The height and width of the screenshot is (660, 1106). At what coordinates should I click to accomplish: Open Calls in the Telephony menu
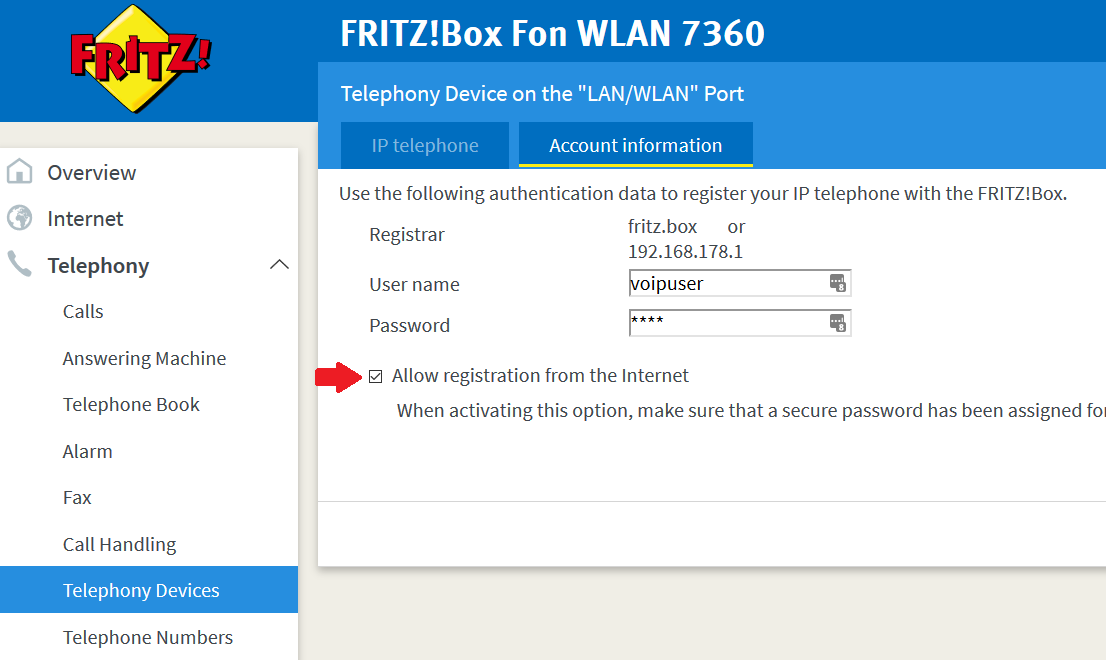click(x=83, y=312)
